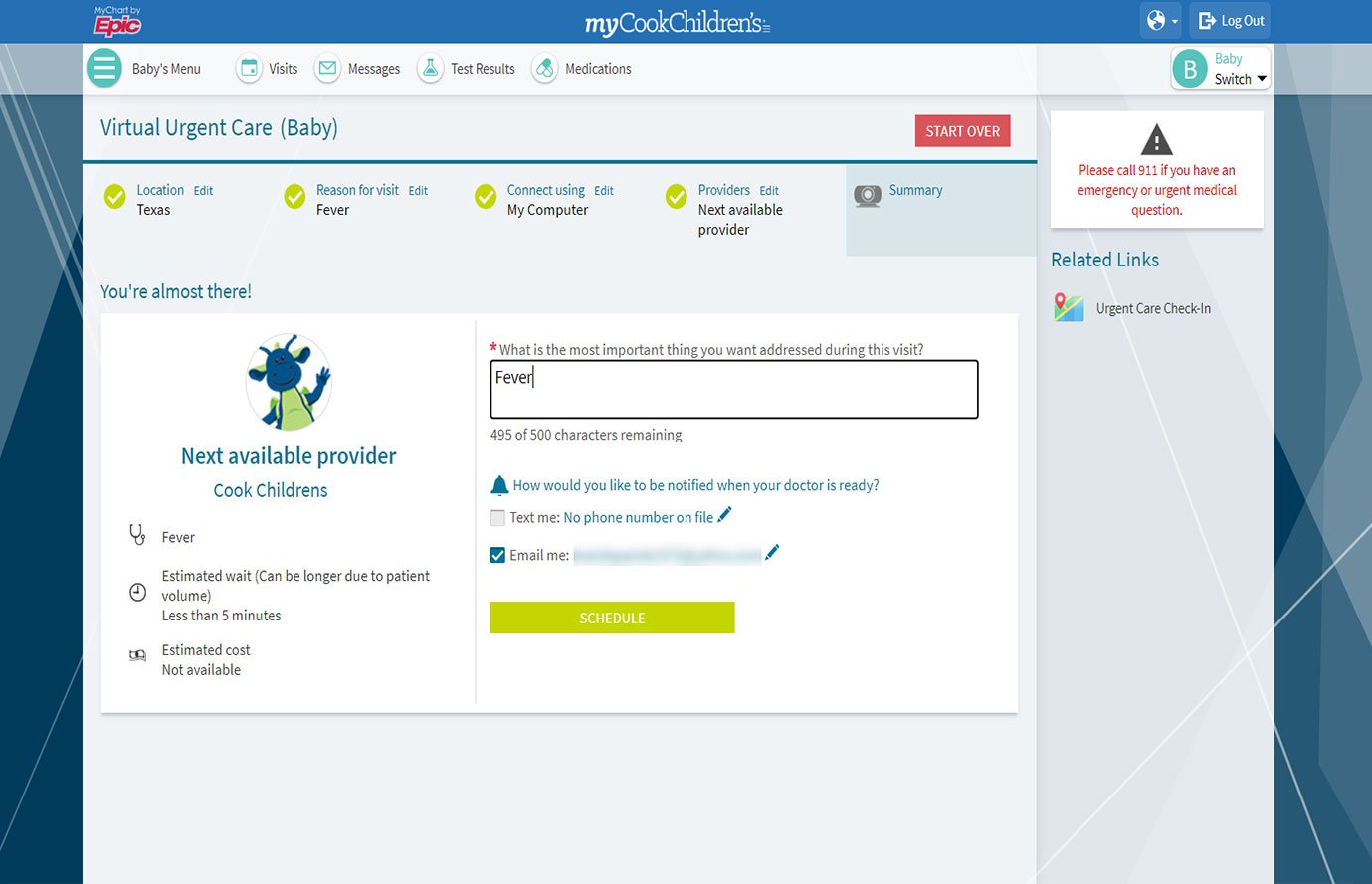Viewport: 1372px width, 884px height.
Task: Click pencil icon to edit email address
Action: [x=772, y=553]
